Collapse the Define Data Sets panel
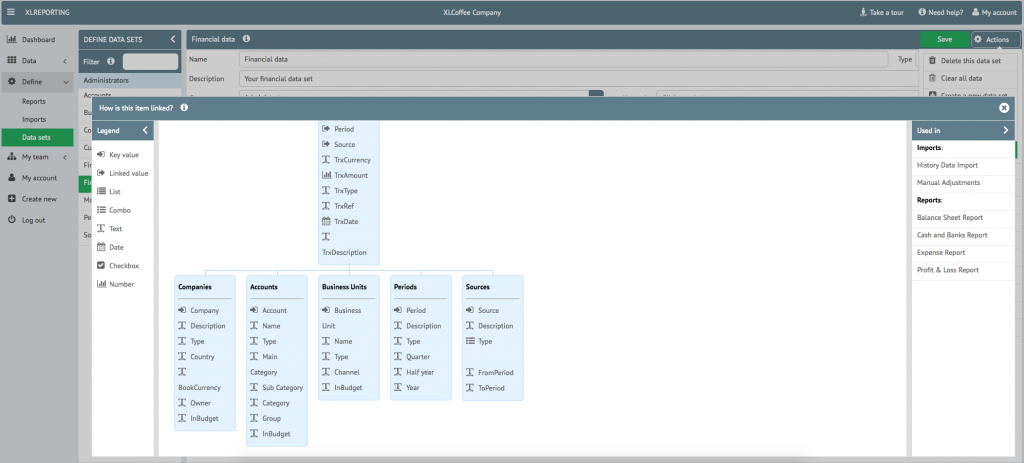The image size is (1024, 463). click(x=172, y=39)
